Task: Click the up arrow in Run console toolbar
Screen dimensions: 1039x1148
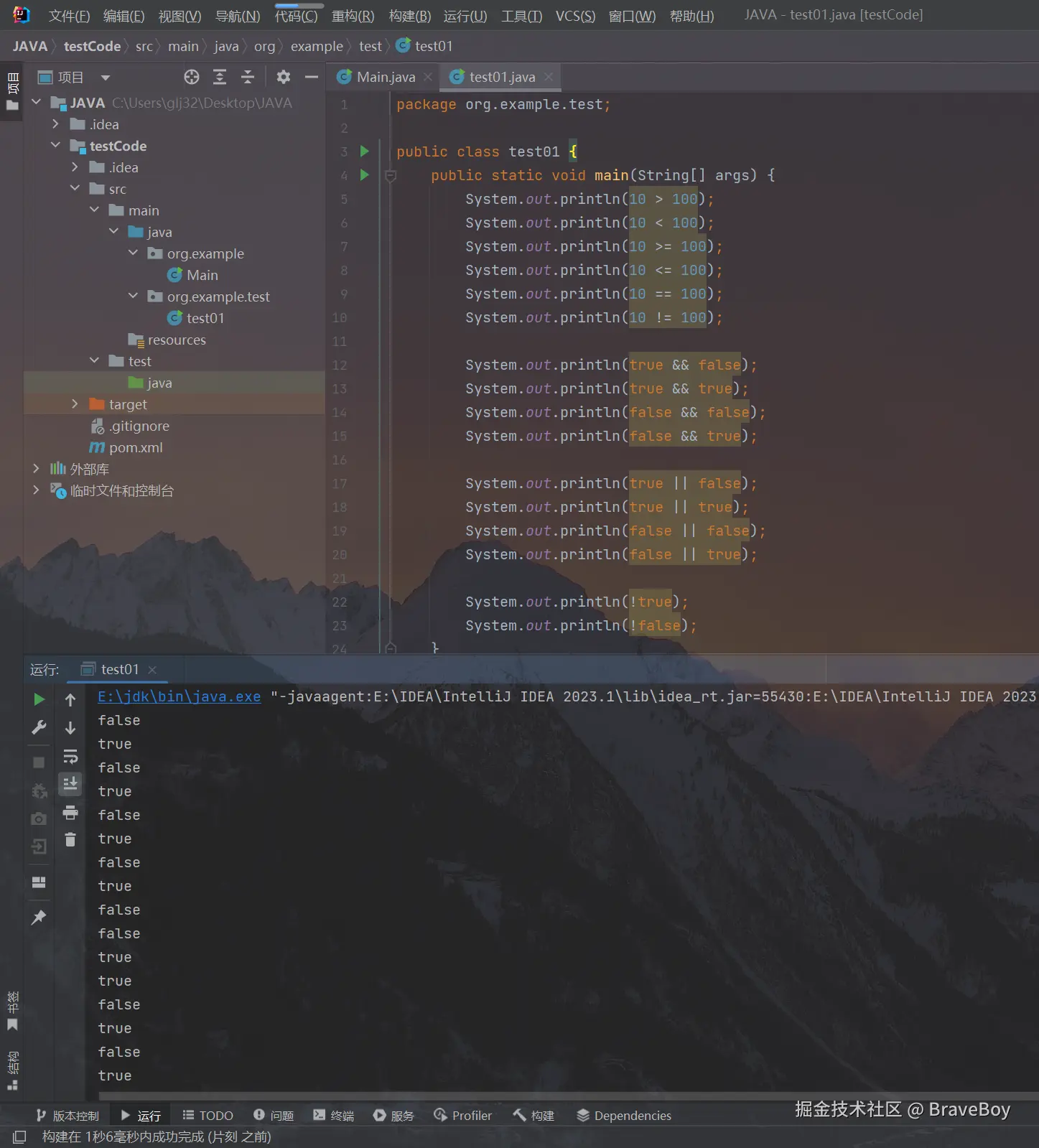Action: 70,699
